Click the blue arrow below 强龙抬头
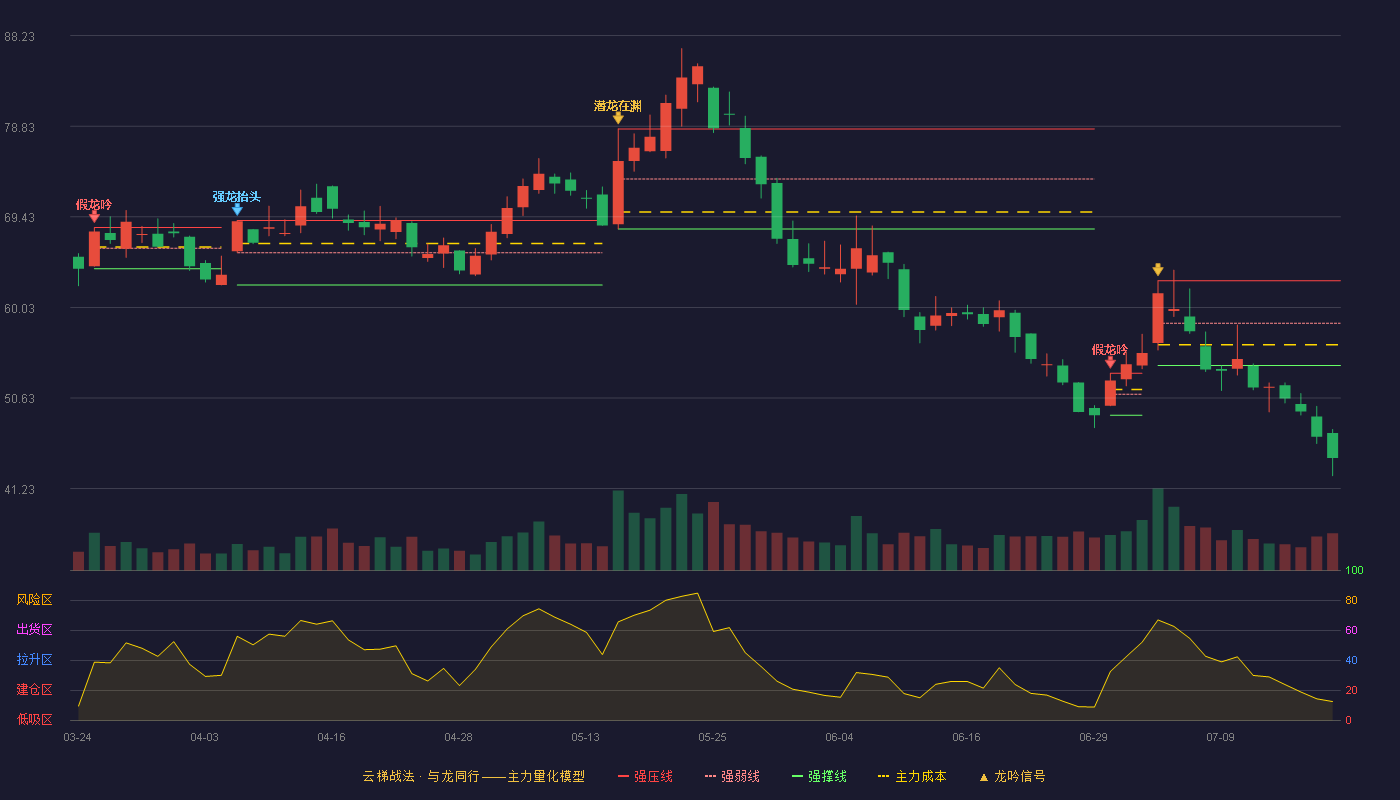The width and height of the screenshot is (1400, 800). [x=237, y=209]
